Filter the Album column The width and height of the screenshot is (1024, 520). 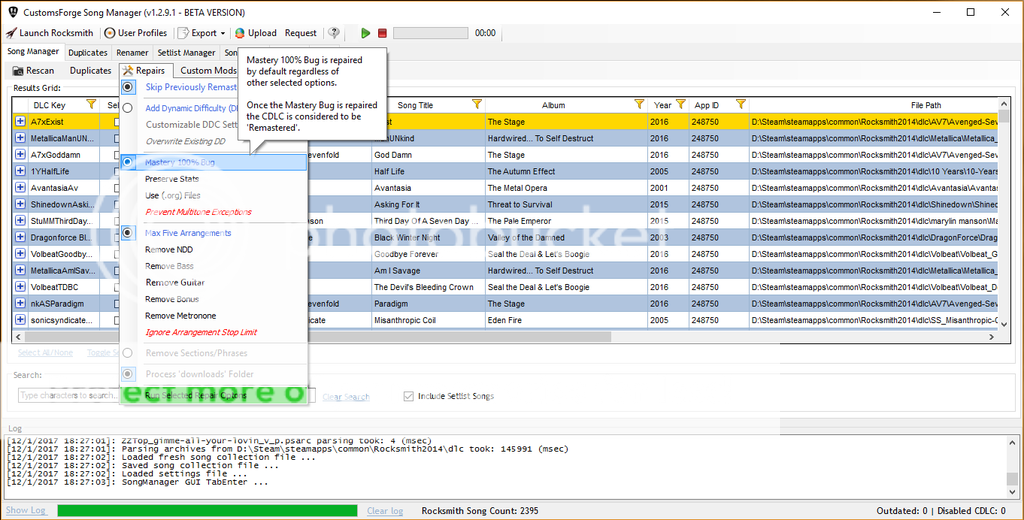click(x=639, y=105)
